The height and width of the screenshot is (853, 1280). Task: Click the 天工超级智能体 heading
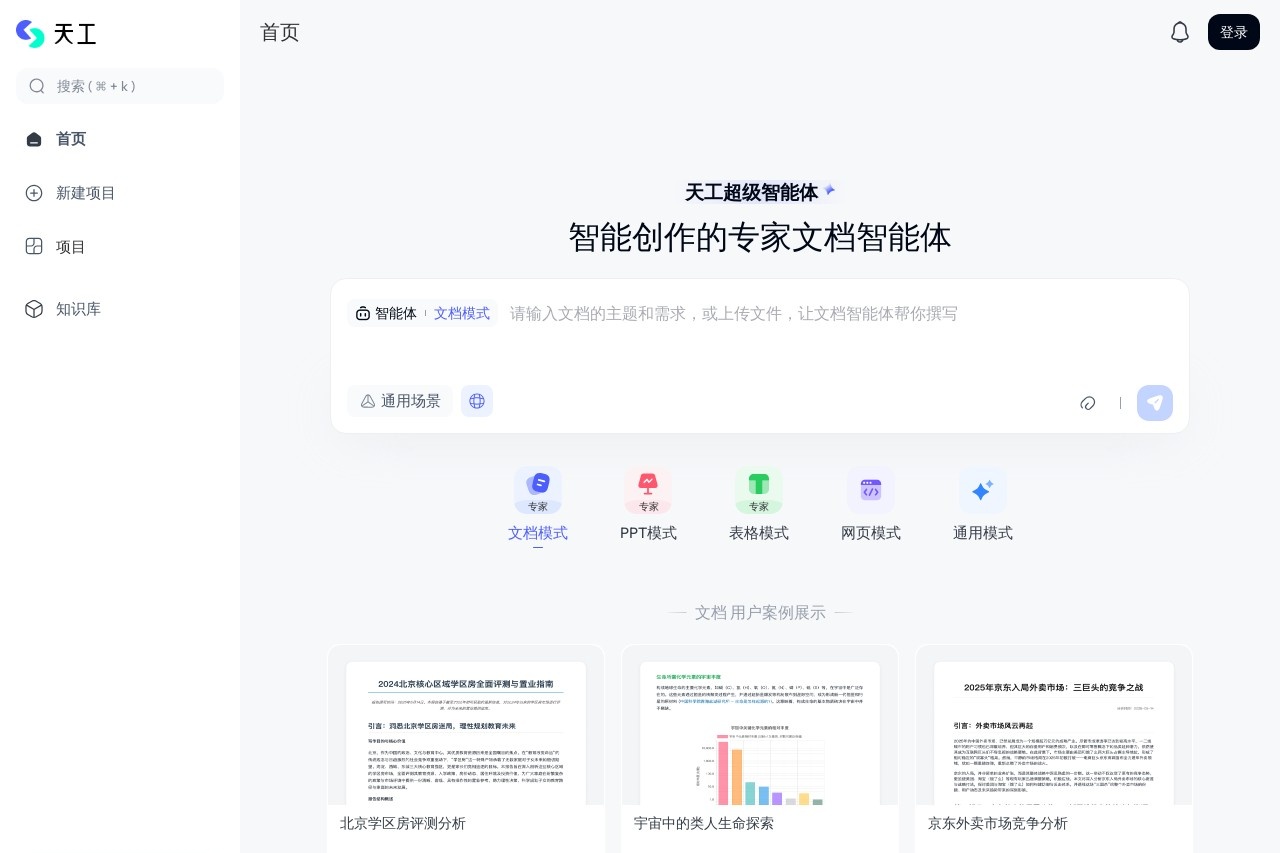click(x=751, y=192)
